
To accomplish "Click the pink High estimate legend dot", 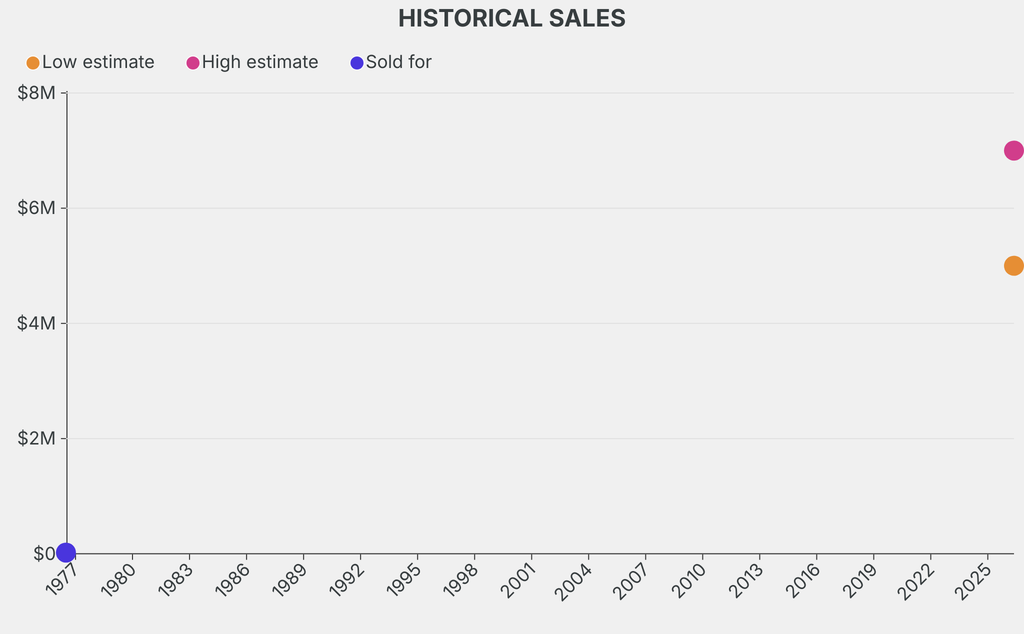I will (x=193, y=63).
